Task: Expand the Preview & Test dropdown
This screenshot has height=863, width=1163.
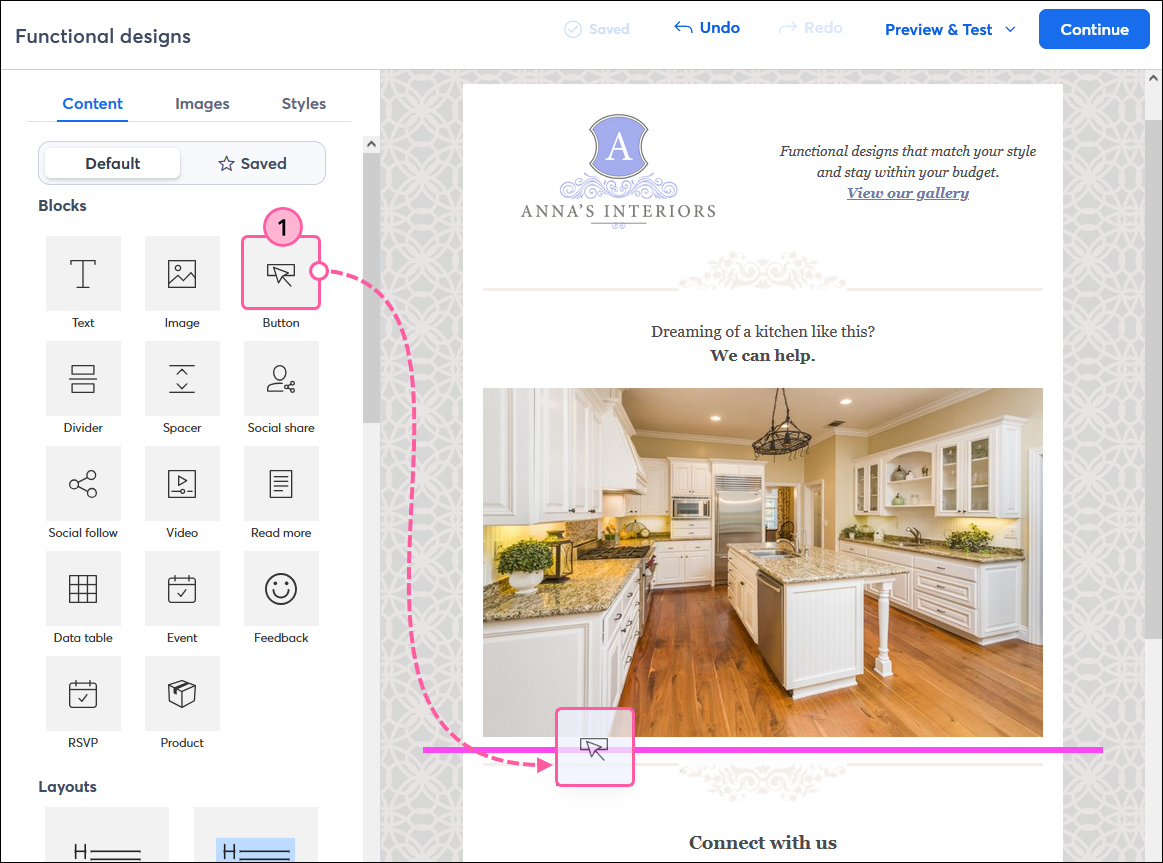Action: point(950,30)
